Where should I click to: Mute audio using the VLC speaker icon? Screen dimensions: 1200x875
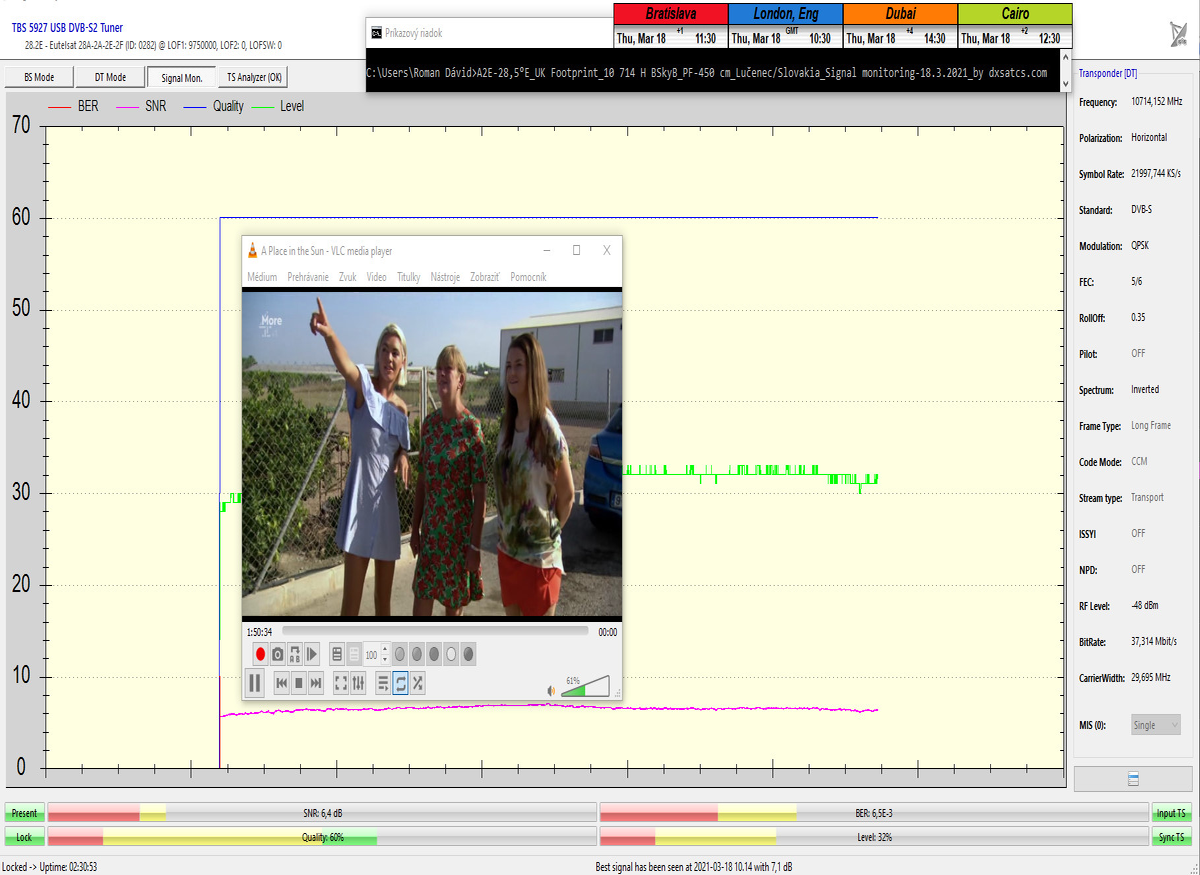551,690
